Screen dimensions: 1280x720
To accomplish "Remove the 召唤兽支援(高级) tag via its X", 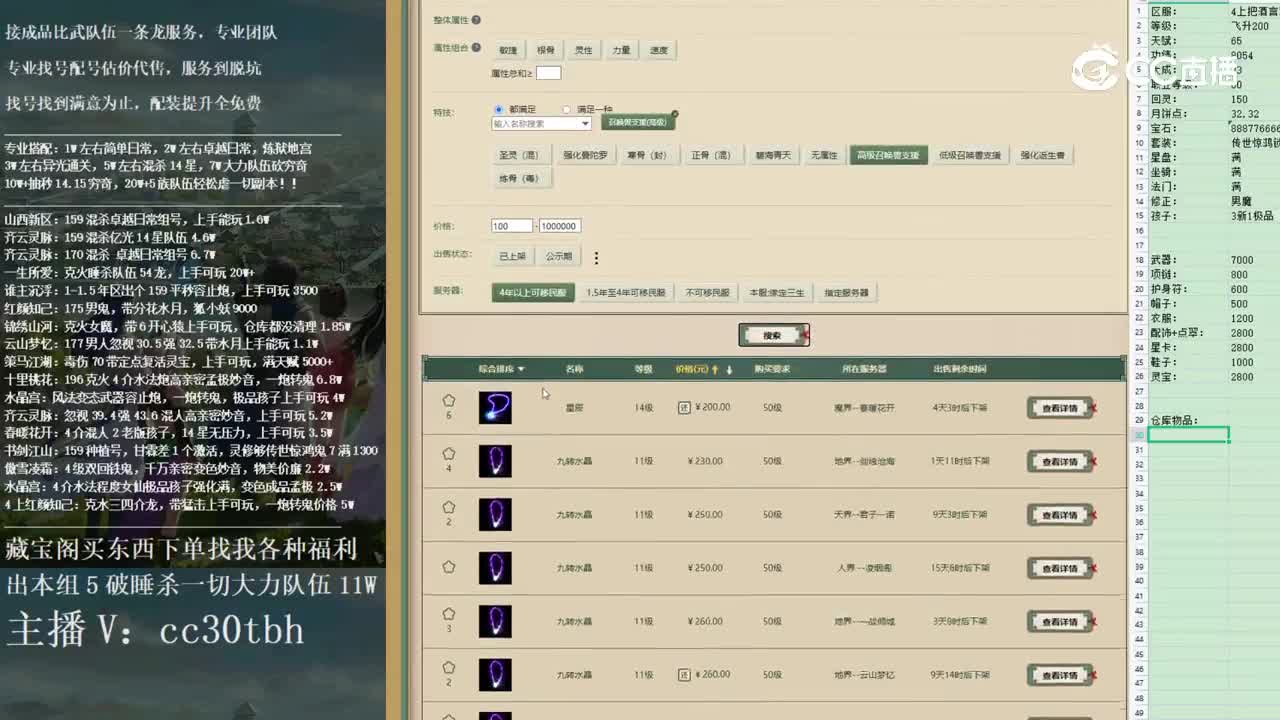I will 676,113.
